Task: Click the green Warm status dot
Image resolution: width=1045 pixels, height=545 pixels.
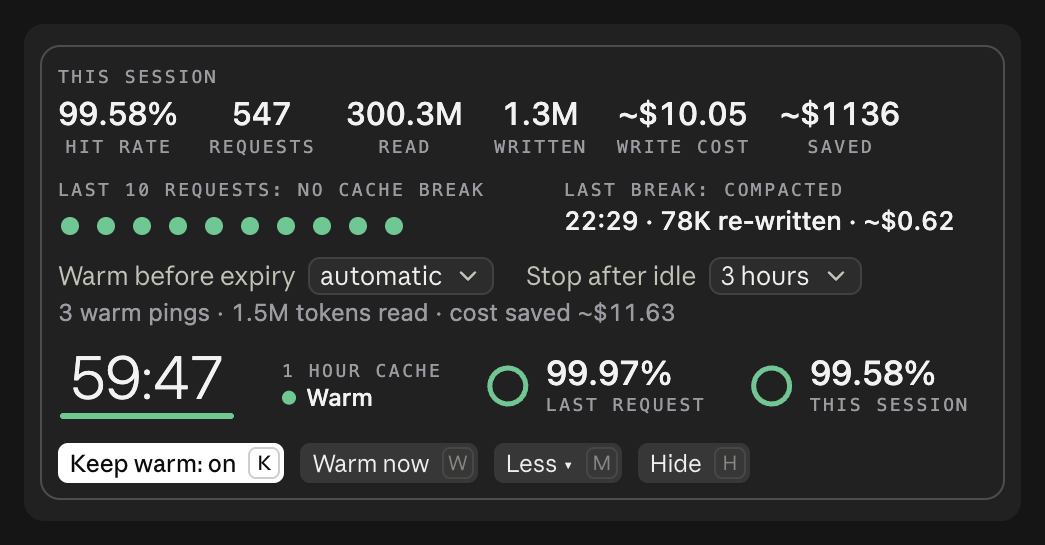Action: click(289, 398)
